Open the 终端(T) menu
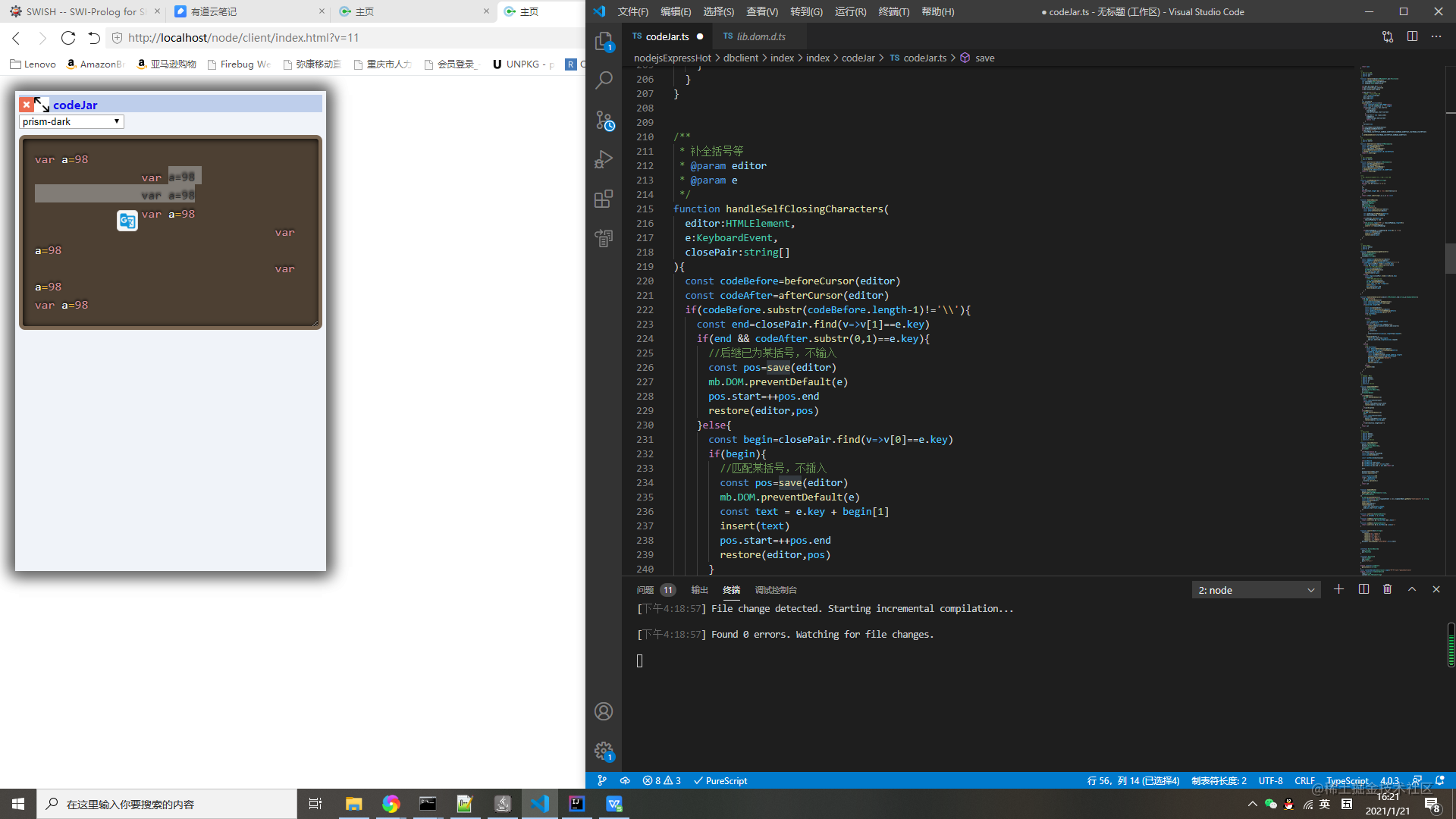The image size is (1456, 819). pos(893,11)
